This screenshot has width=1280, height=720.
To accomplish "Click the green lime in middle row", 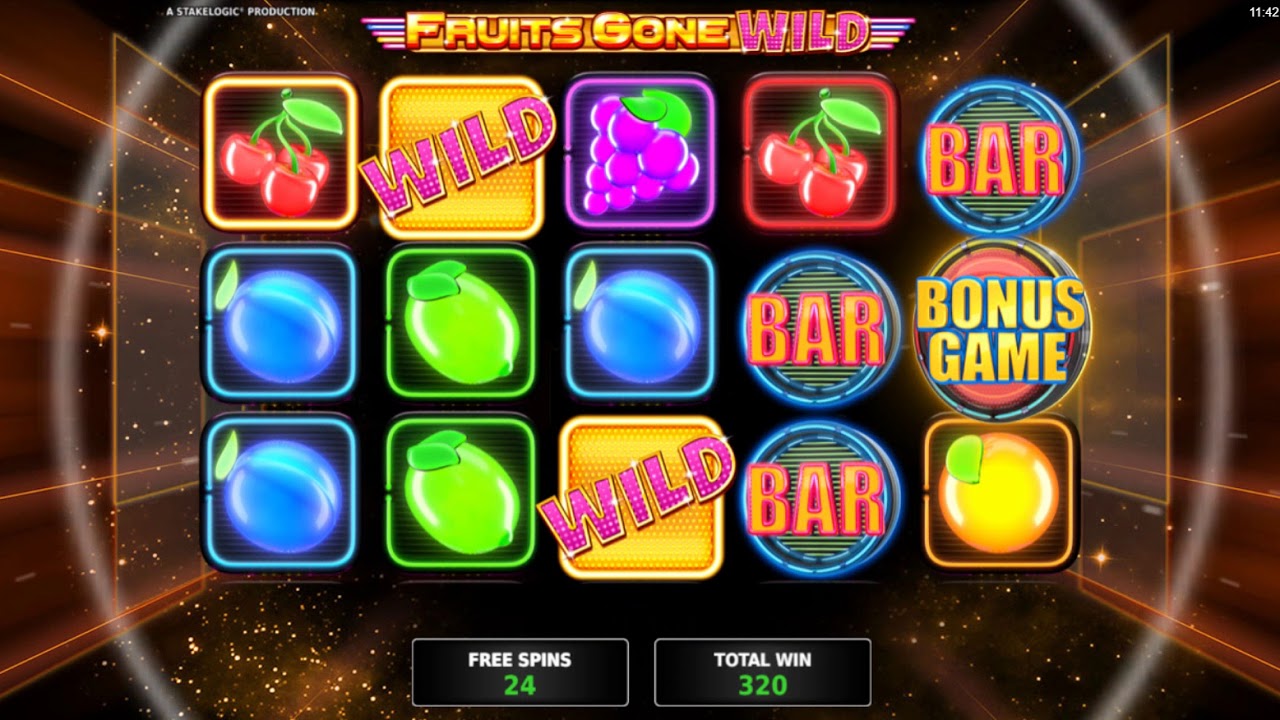I will pyautogui.click(x=461, y=323).
